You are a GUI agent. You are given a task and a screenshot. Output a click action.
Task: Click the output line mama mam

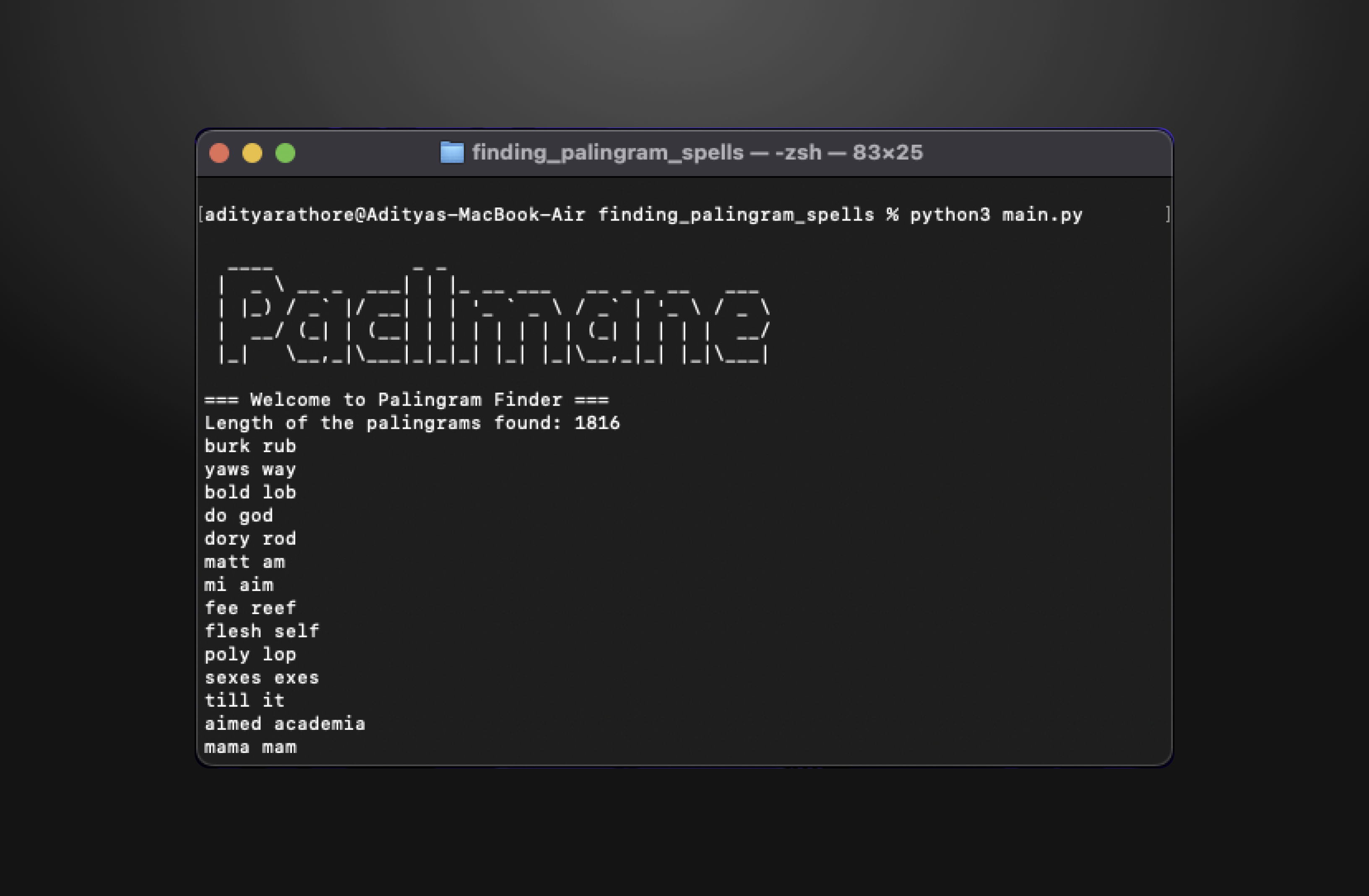[250, 747]
